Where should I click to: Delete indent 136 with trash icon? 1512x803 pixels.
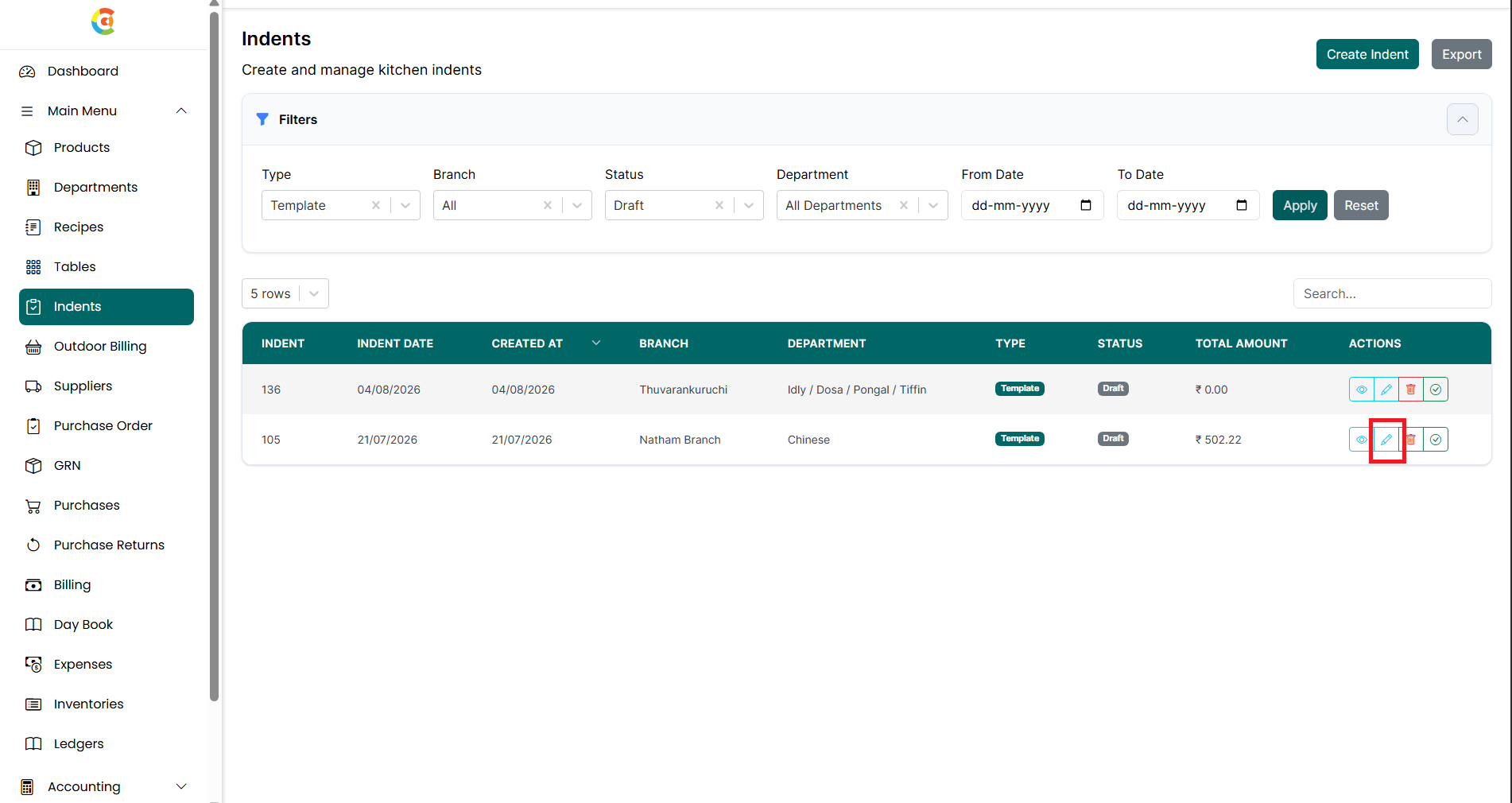pos(1411,390)
